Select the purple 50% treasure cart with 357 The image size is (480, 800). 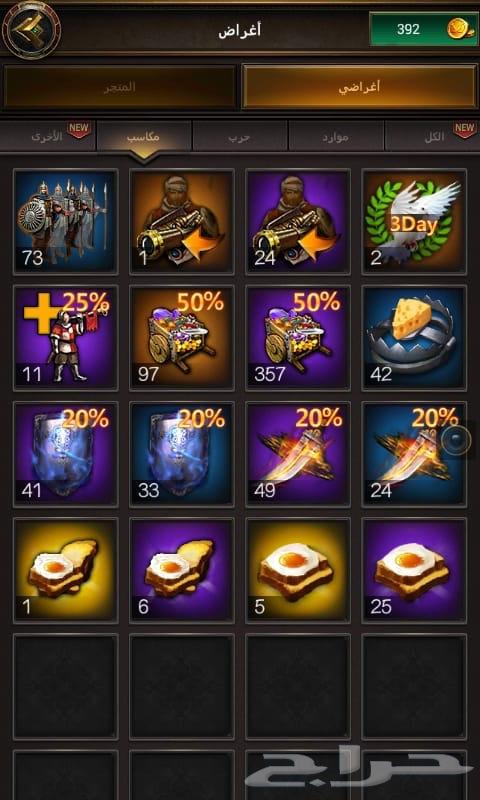(x=298, y=338)
